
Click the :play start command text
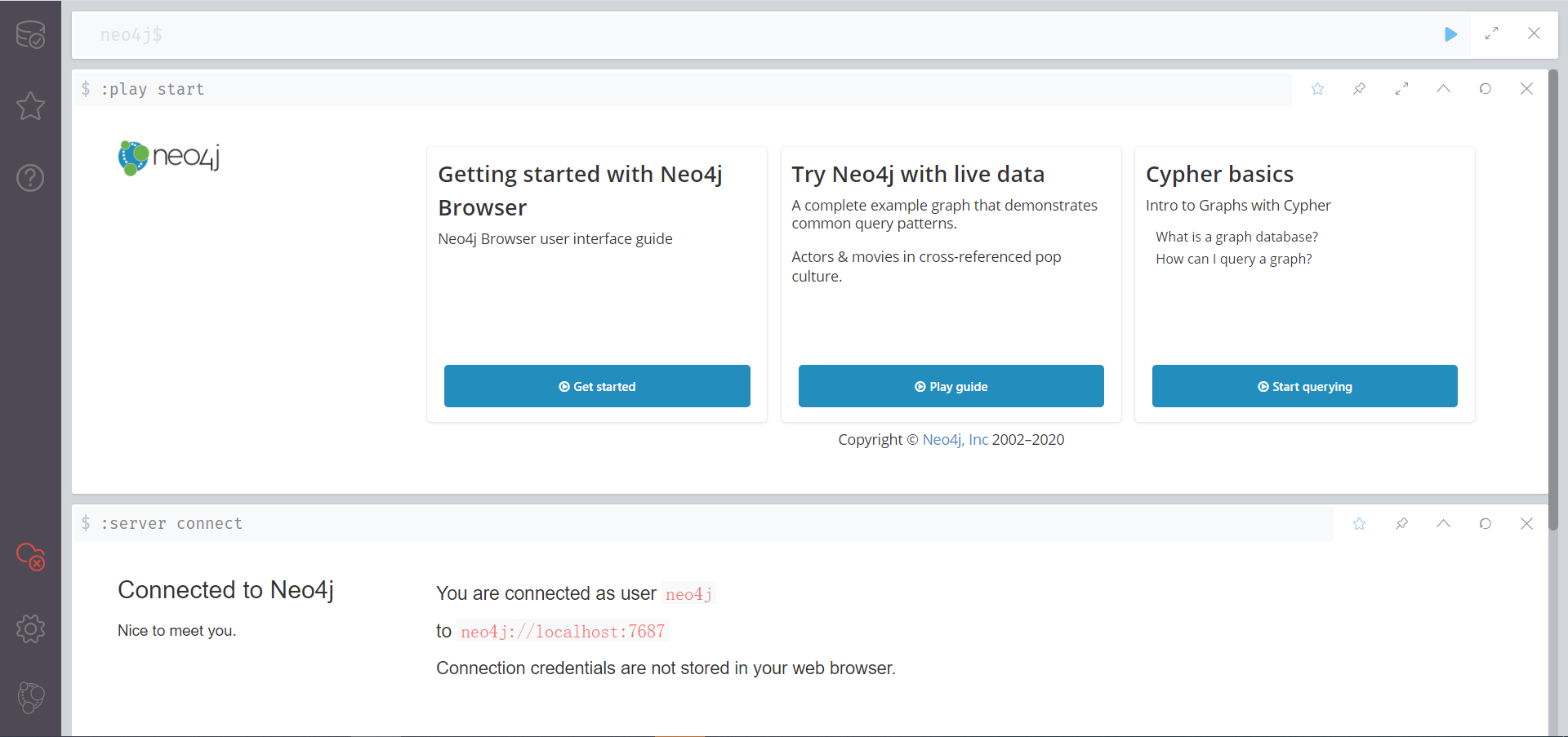[x=152, y=89]
